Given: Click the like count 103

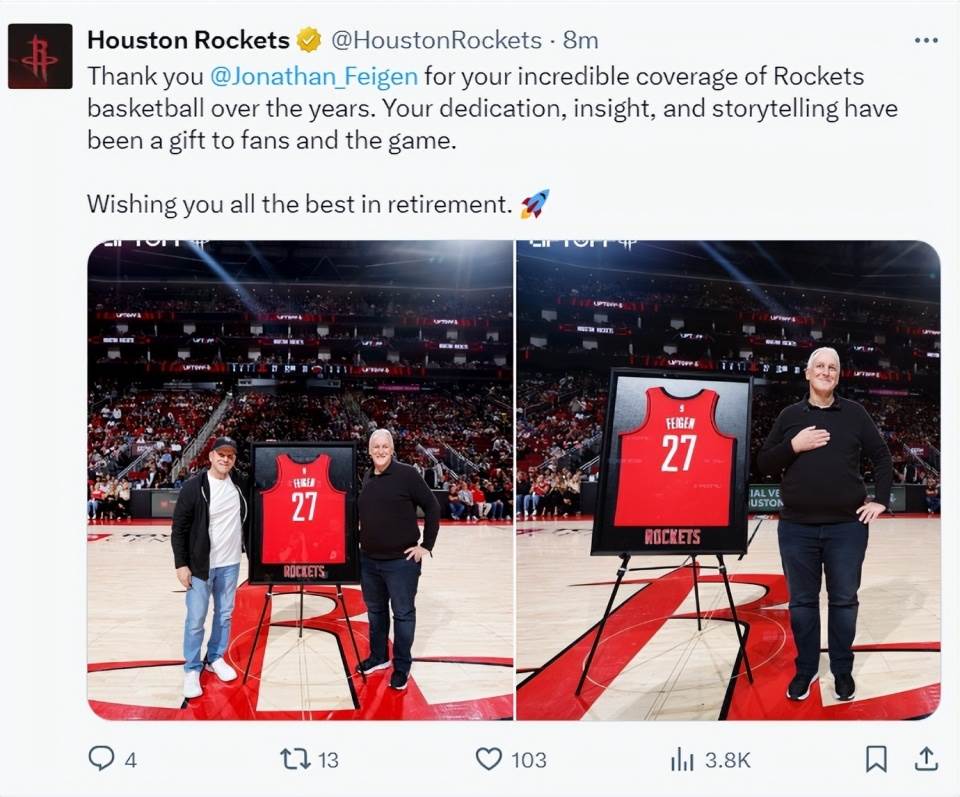Looking at the screenshot, I should pos(528,760).
